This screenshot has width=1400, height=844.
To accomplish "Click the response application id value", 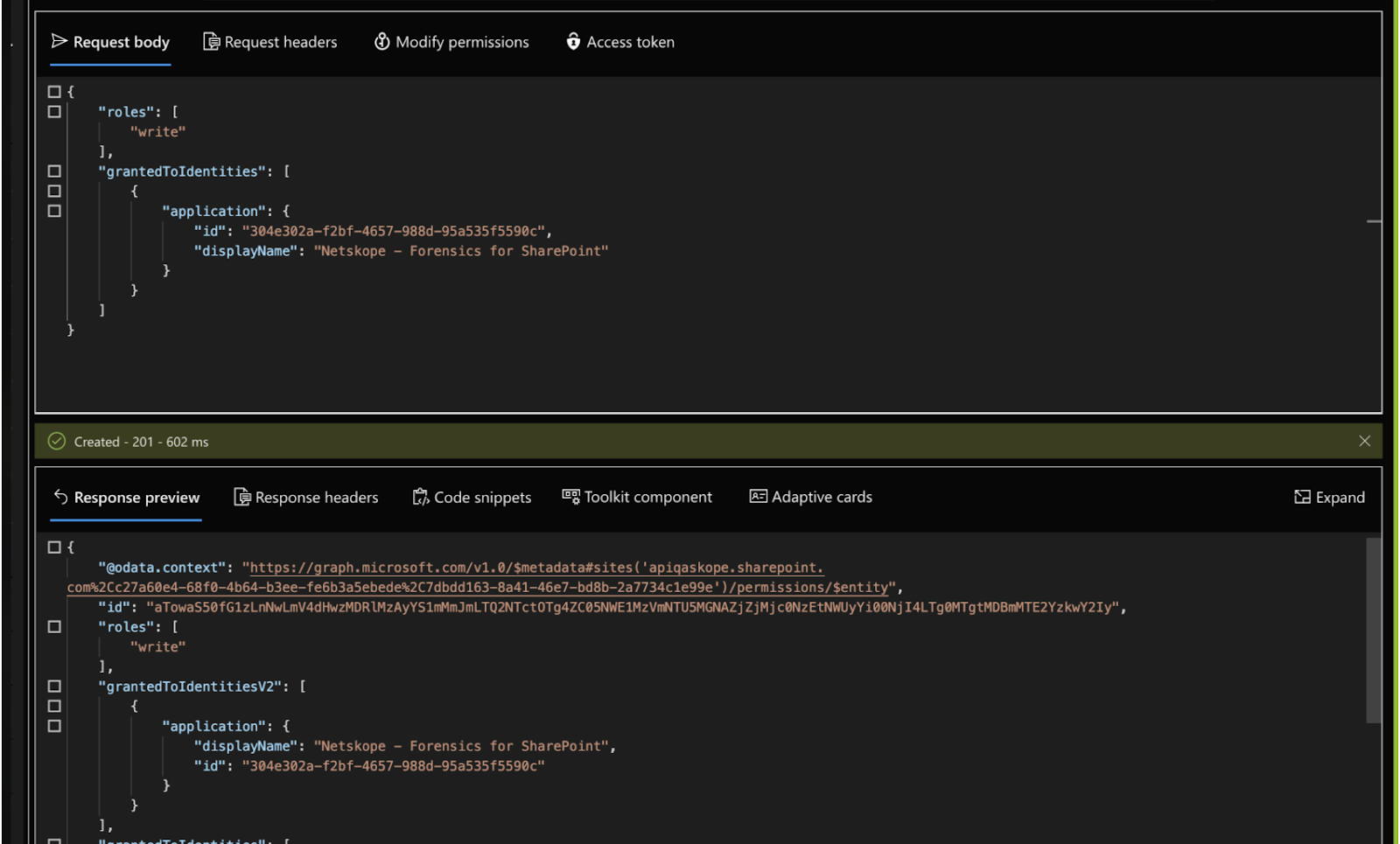I will point(394,767).
